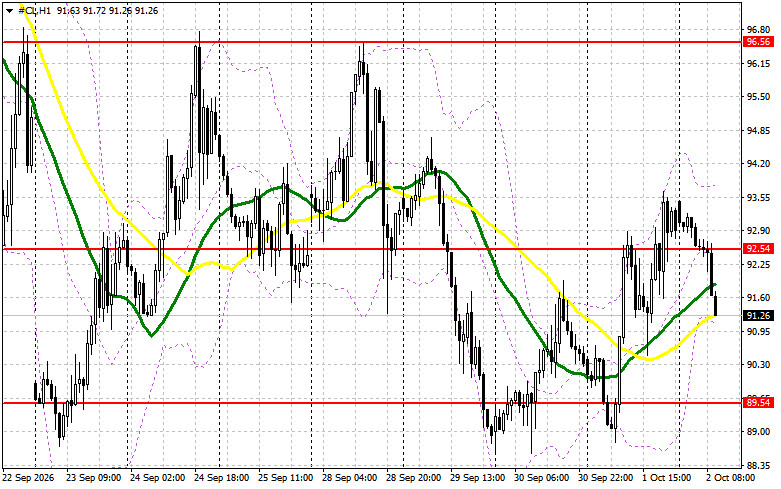The image size is (781, 489).
Task: Click the 30 Sep 06:00 time label
Action: tap(541, 478)
